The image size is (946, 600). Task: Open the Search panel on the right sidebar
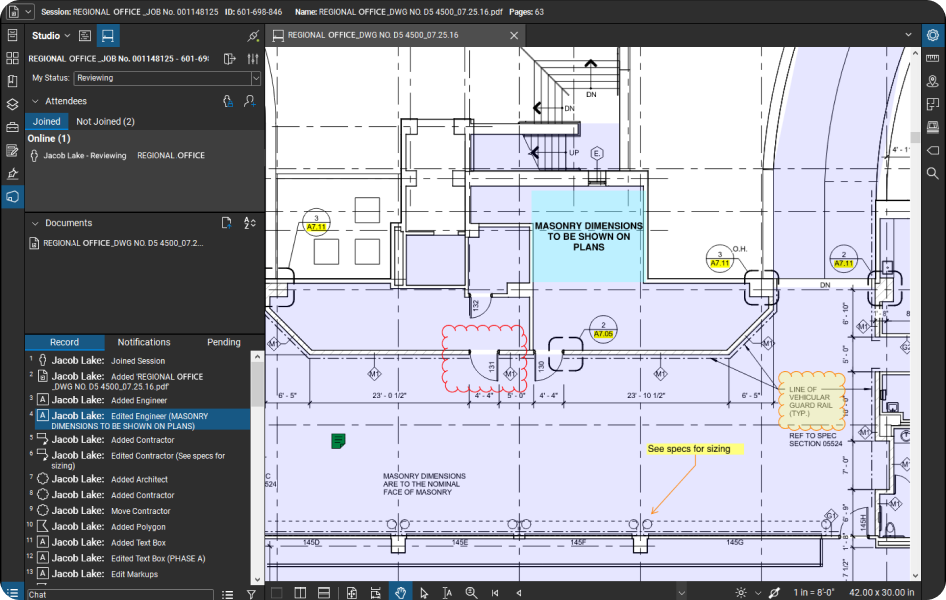click(932, 172)
